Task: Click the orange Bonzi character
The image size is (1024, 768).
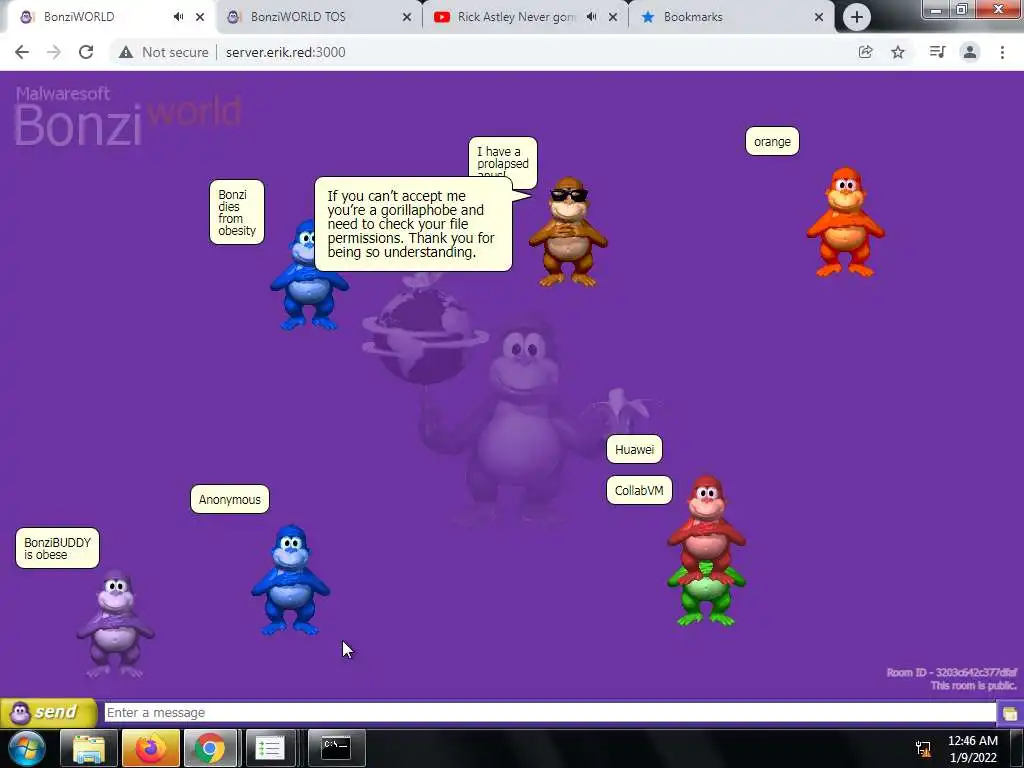Action: [x=845, y=222]
